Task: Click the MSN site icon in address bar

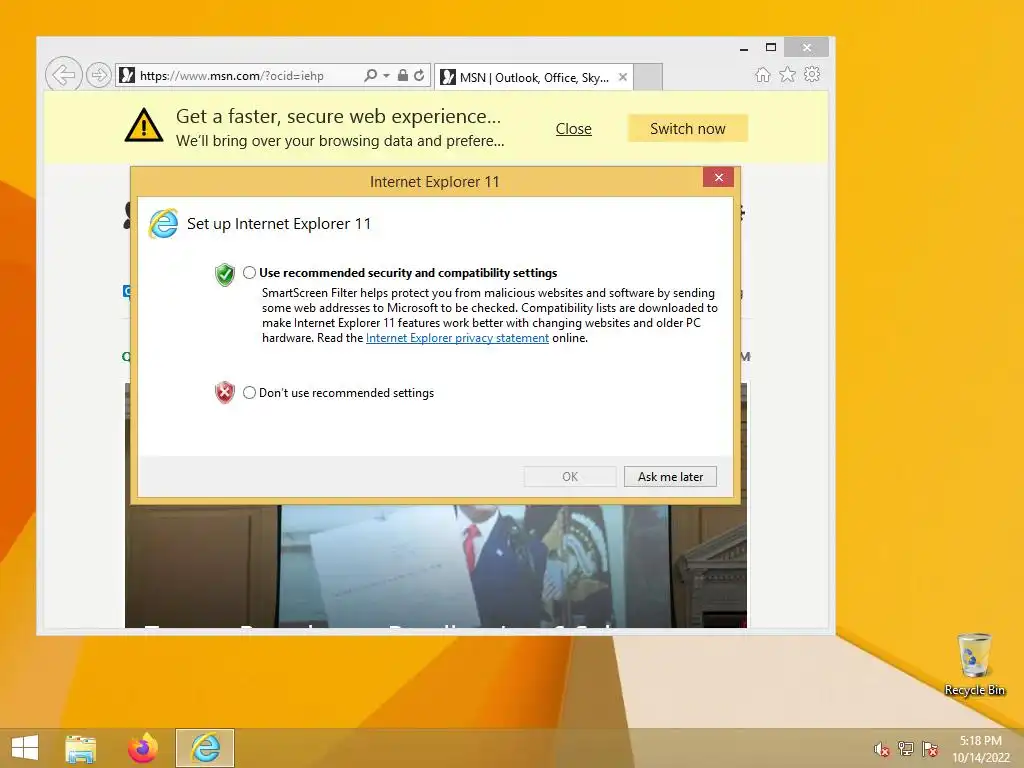Action: tap(127, 75)
